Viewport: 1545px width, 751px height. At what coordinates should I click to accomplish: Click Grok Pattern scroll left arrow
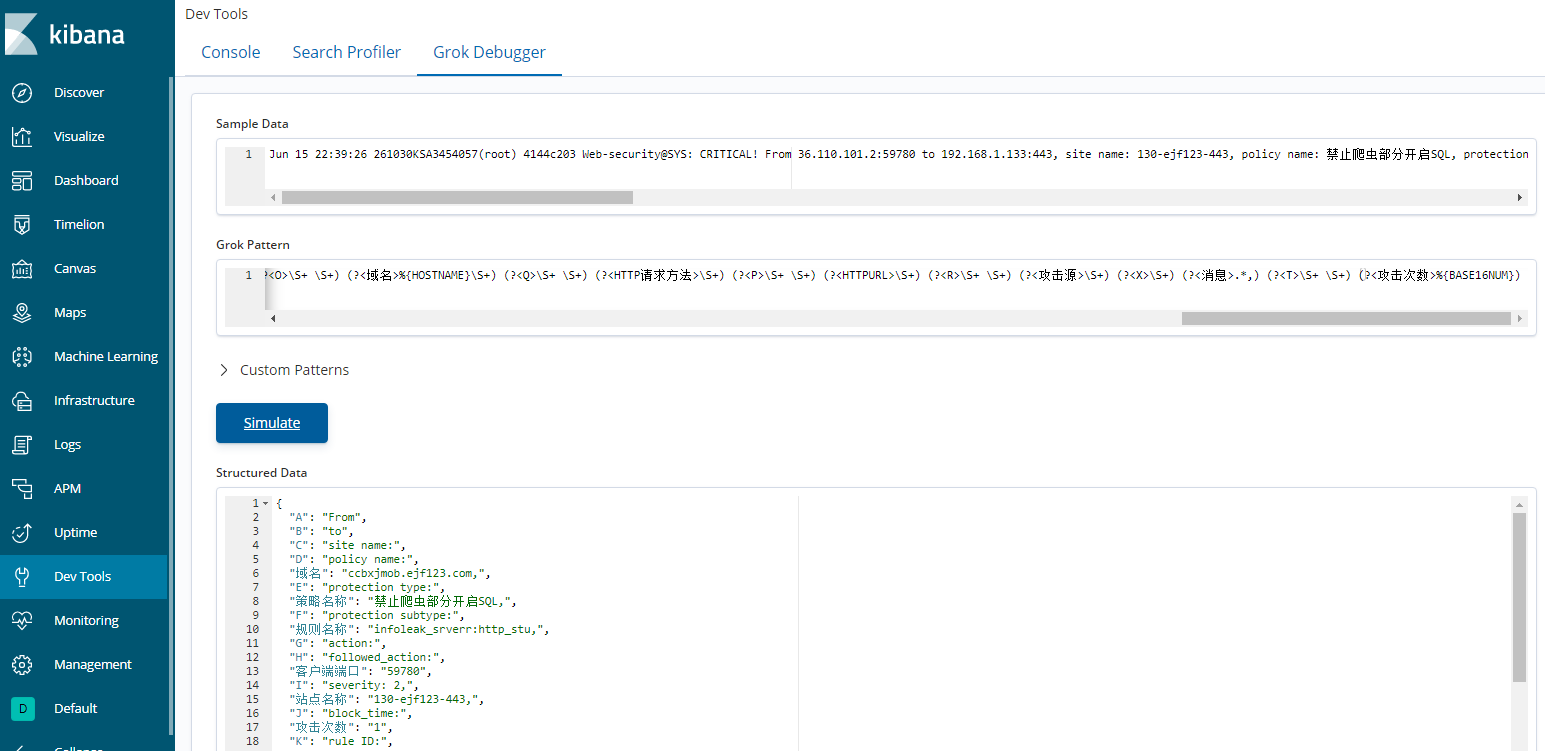click(x=272, y=318)
